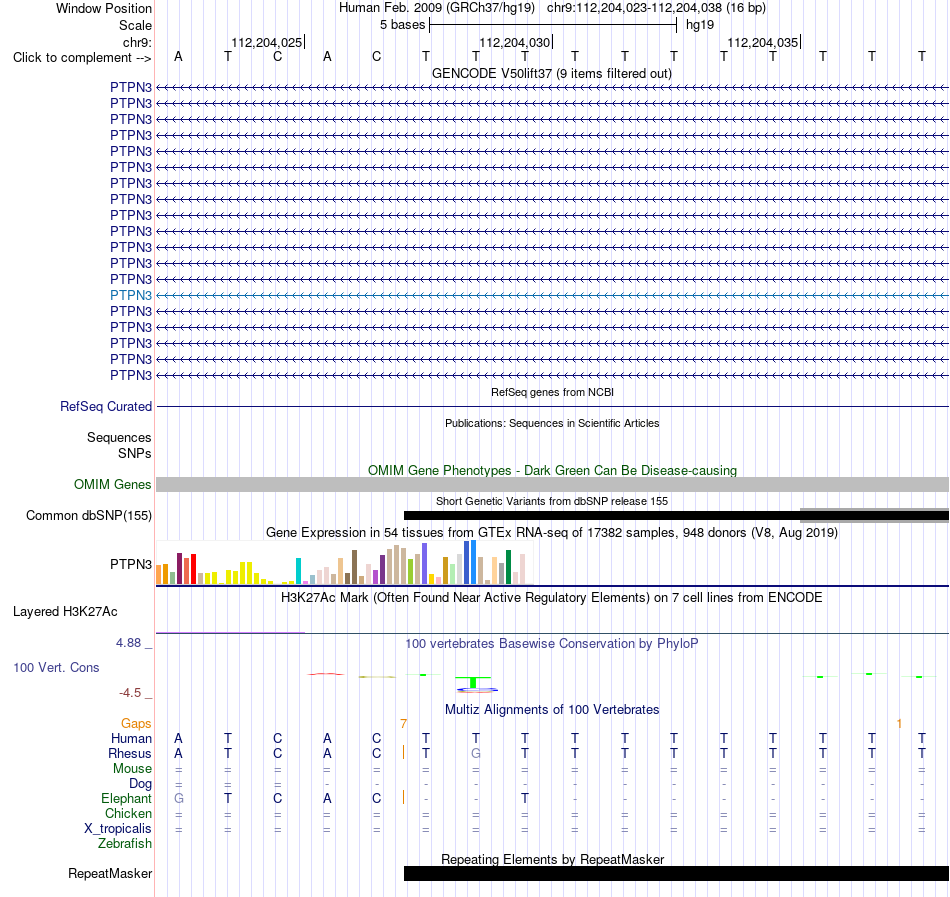950x897 pixels.
Task: Click the 'Elephant' alignment row label
Action: point(126,798)
